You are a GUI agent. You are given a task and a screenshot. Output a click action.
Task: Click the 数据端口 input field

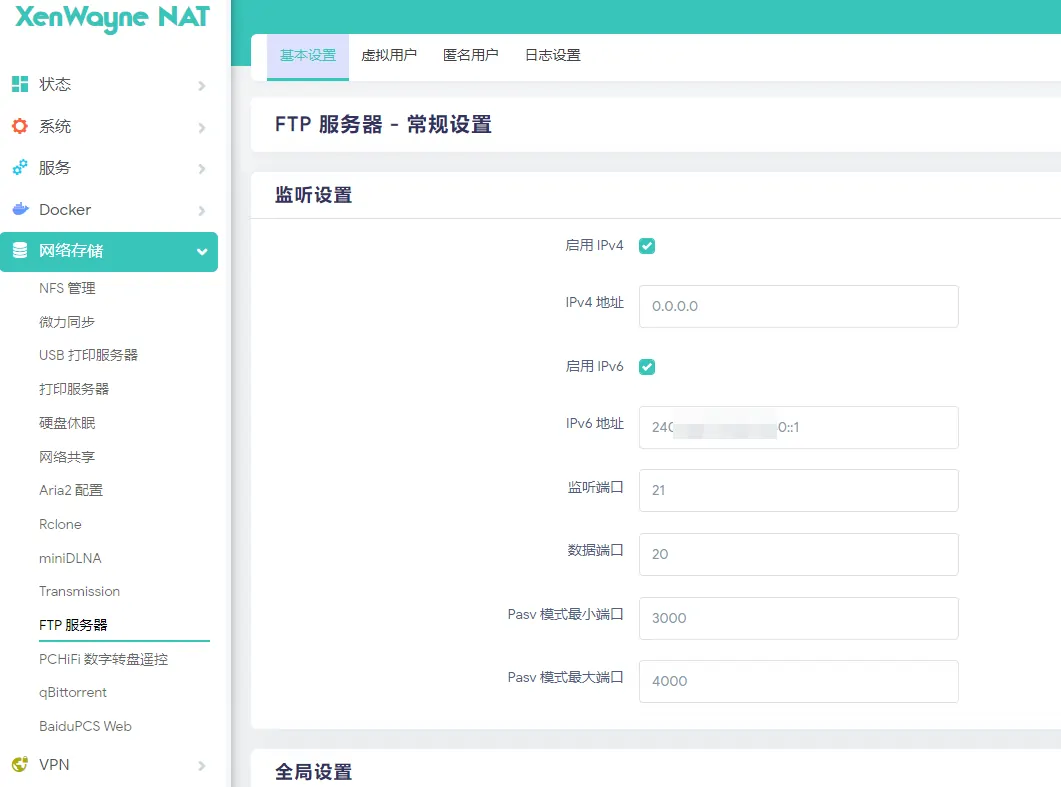(798, 554)
